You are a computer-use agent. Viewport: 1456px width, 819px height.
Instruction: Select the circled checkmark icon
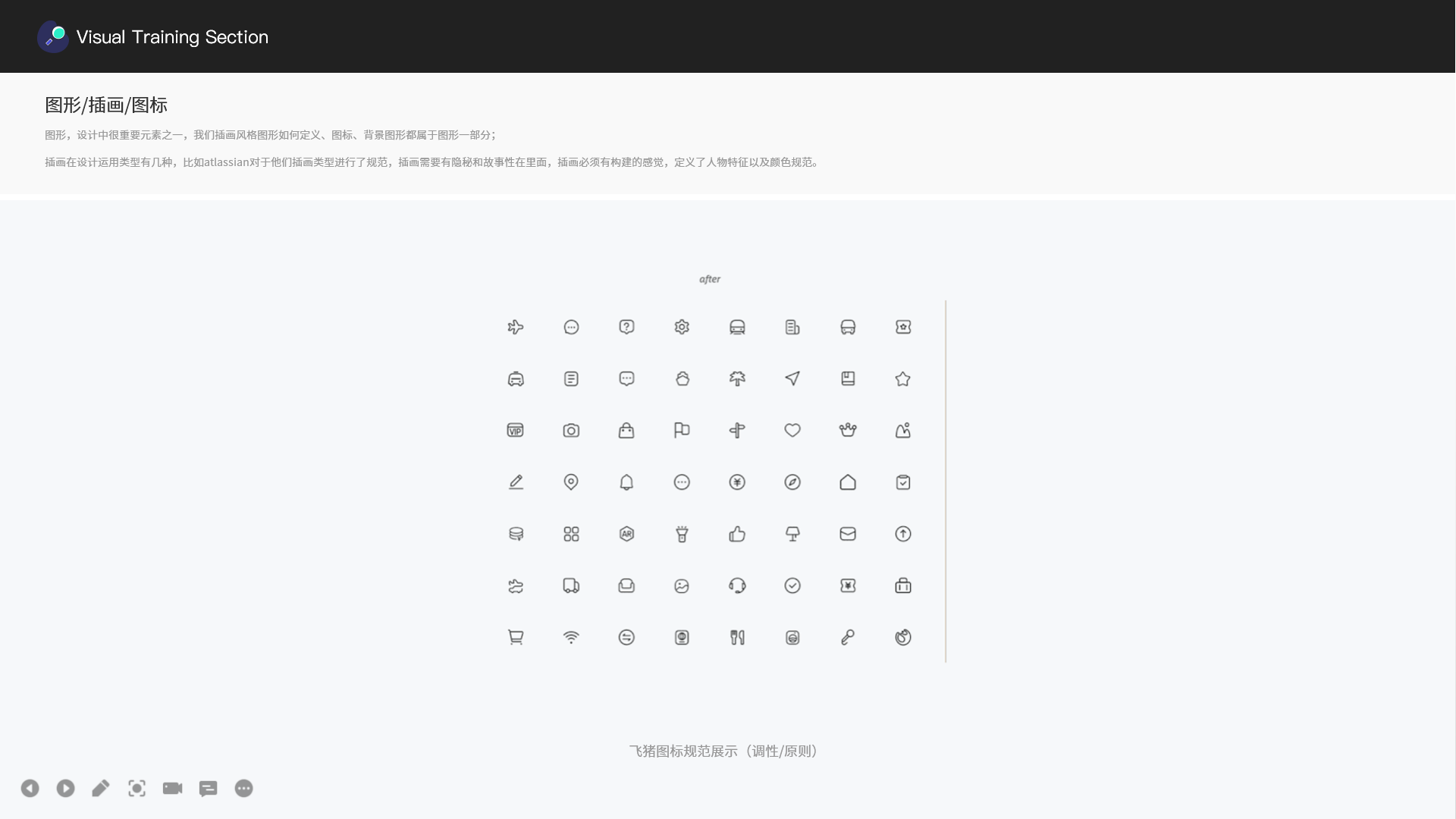792,585
